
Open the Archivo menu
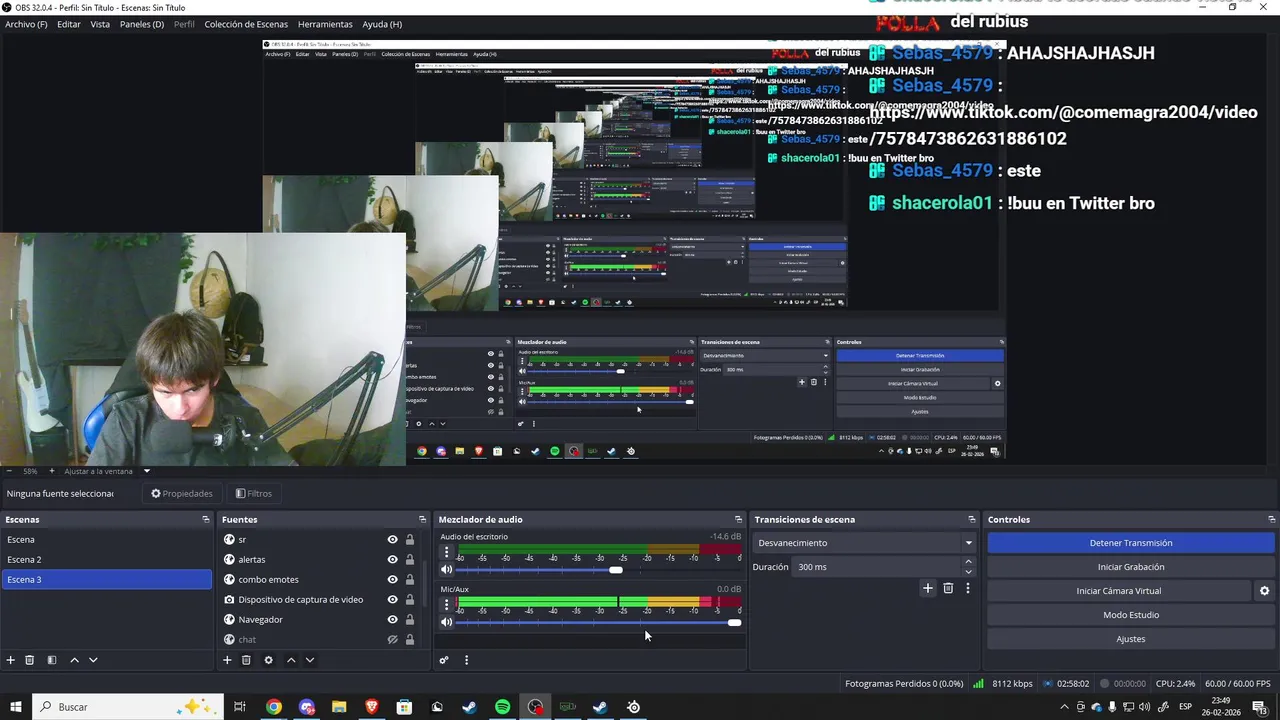point(26,24)
